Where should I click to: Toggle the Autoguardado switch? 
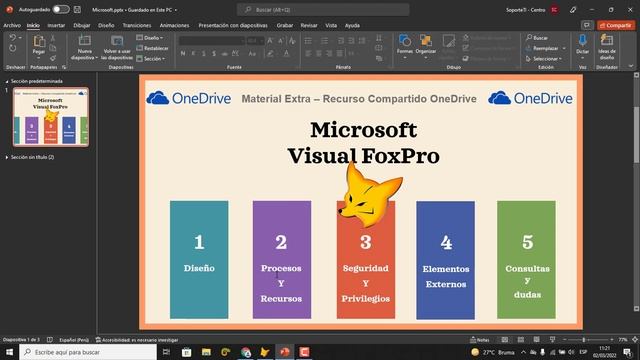(x=61, y=9)
